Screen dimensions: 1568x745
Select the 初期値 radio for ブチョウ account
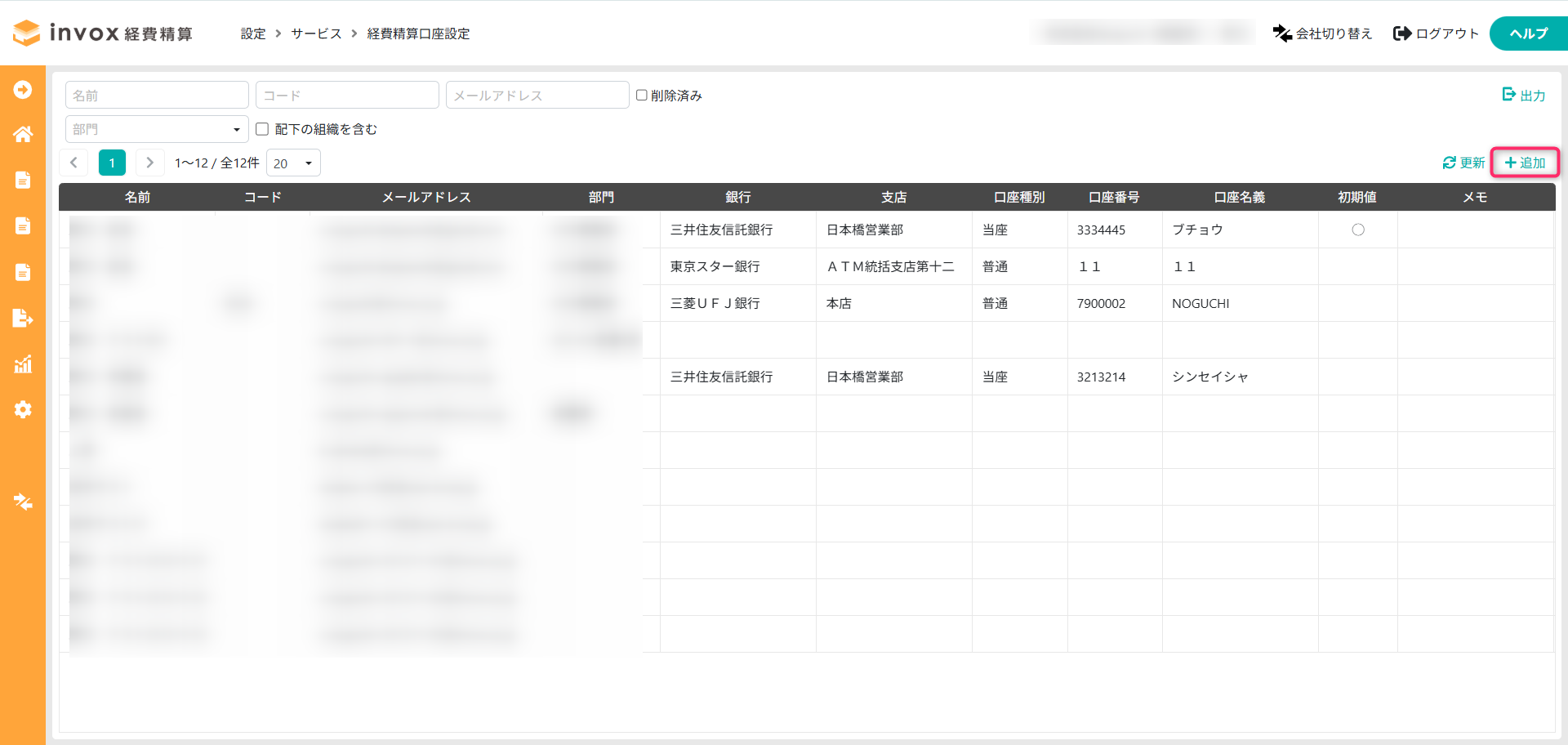pyautogui.click(x=1358, y=230)
